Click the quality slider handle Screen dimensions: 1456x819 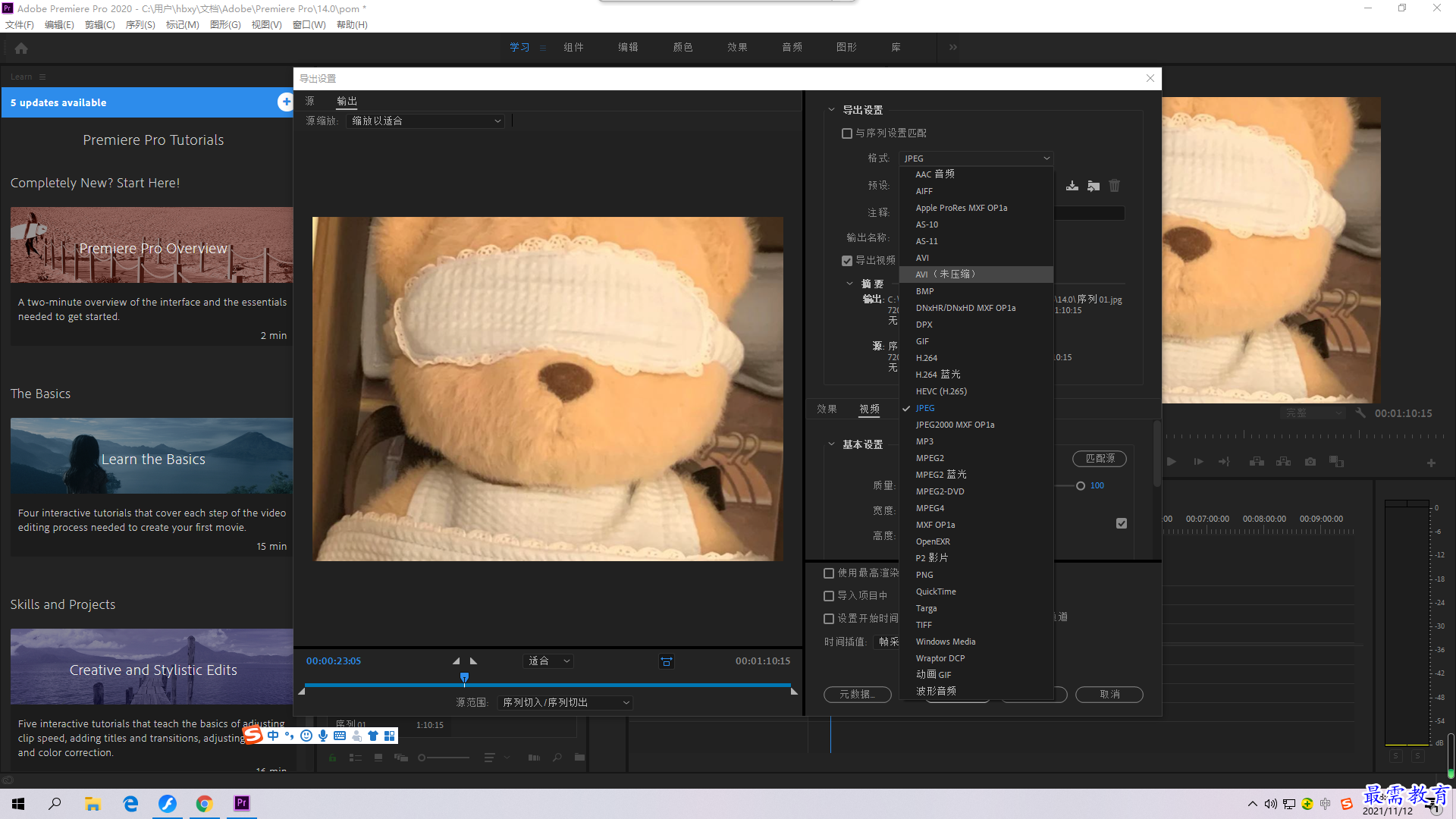(x=1081, y=486)
